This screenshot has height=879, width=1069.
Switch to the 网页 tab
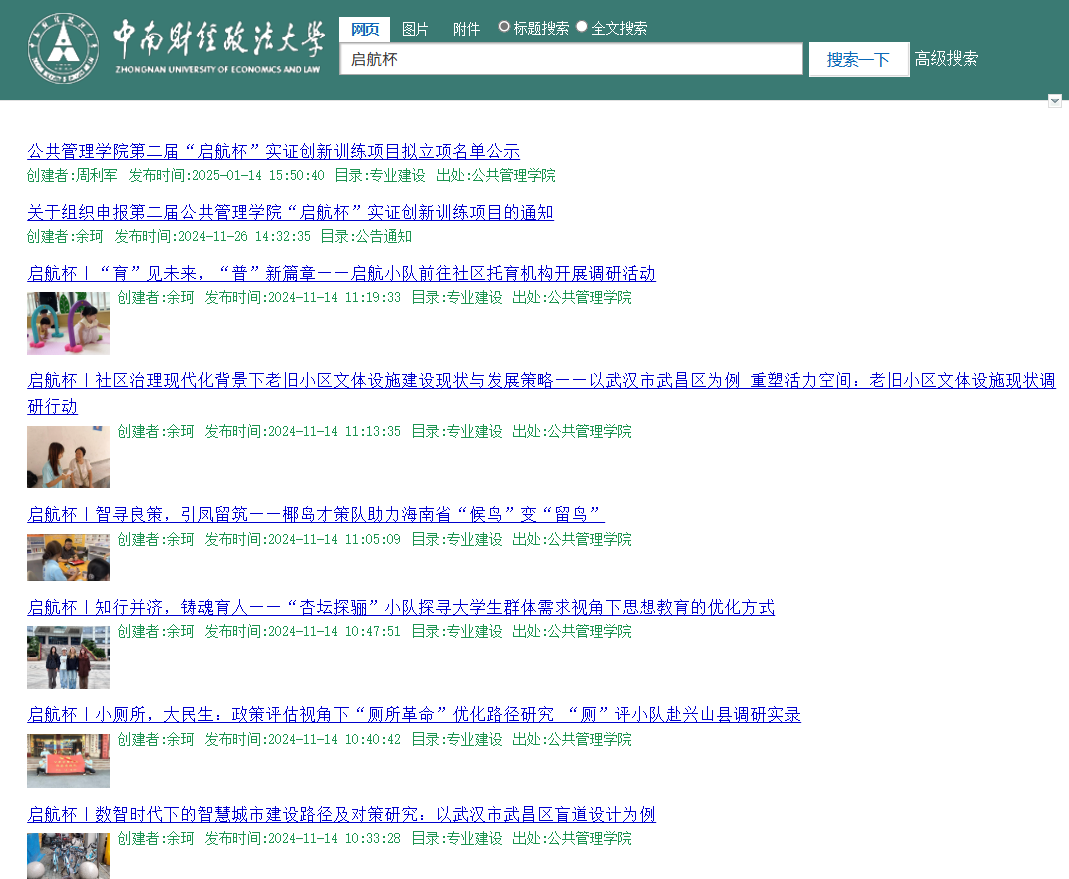(x=364, y=29)
